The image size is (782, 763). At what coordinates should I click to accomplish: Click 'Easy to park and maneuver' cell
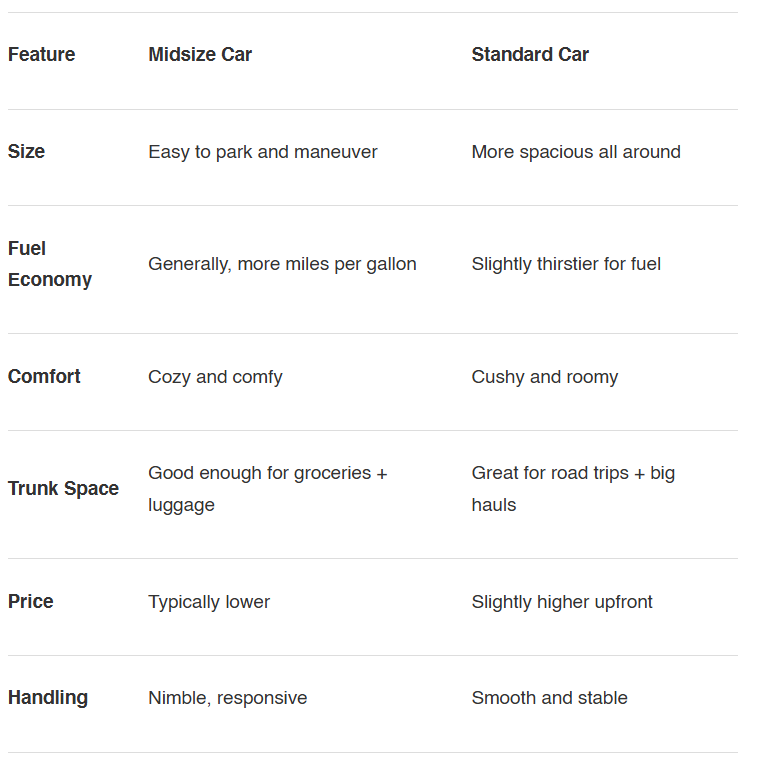coord(263,152)
